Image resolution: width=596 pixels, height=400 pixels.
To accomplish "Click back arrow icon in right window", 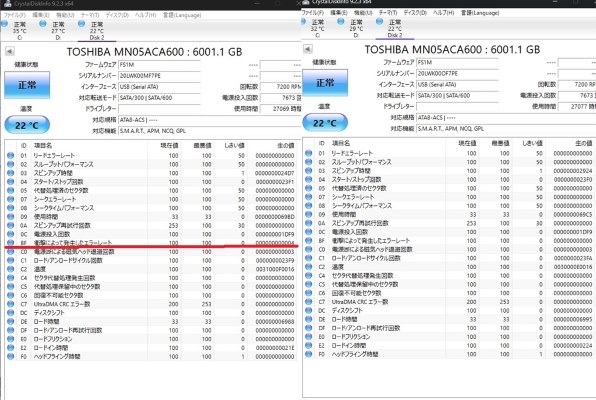I will coord(308,49).
